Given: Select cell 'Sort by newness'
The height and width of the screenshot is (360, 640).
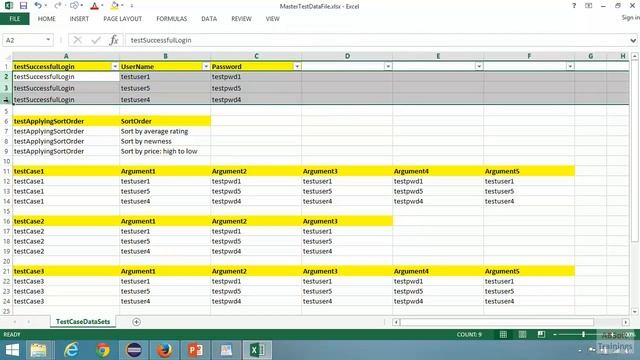Looking at the screenshot, I should pyautogui.click(x=165, y=141).
